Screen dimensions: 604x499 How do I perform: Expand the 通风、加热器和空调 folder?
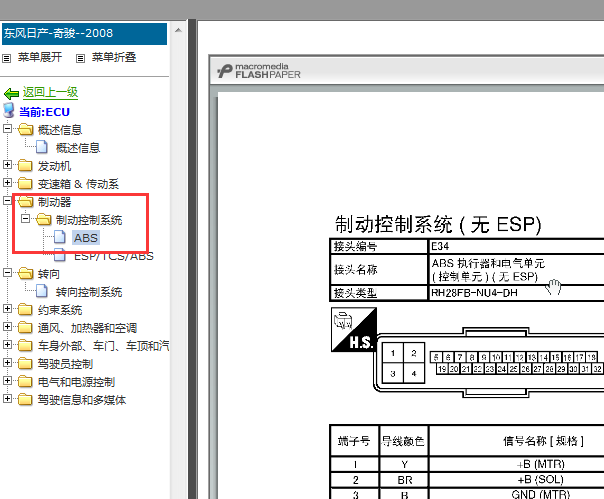coord(7,326)
